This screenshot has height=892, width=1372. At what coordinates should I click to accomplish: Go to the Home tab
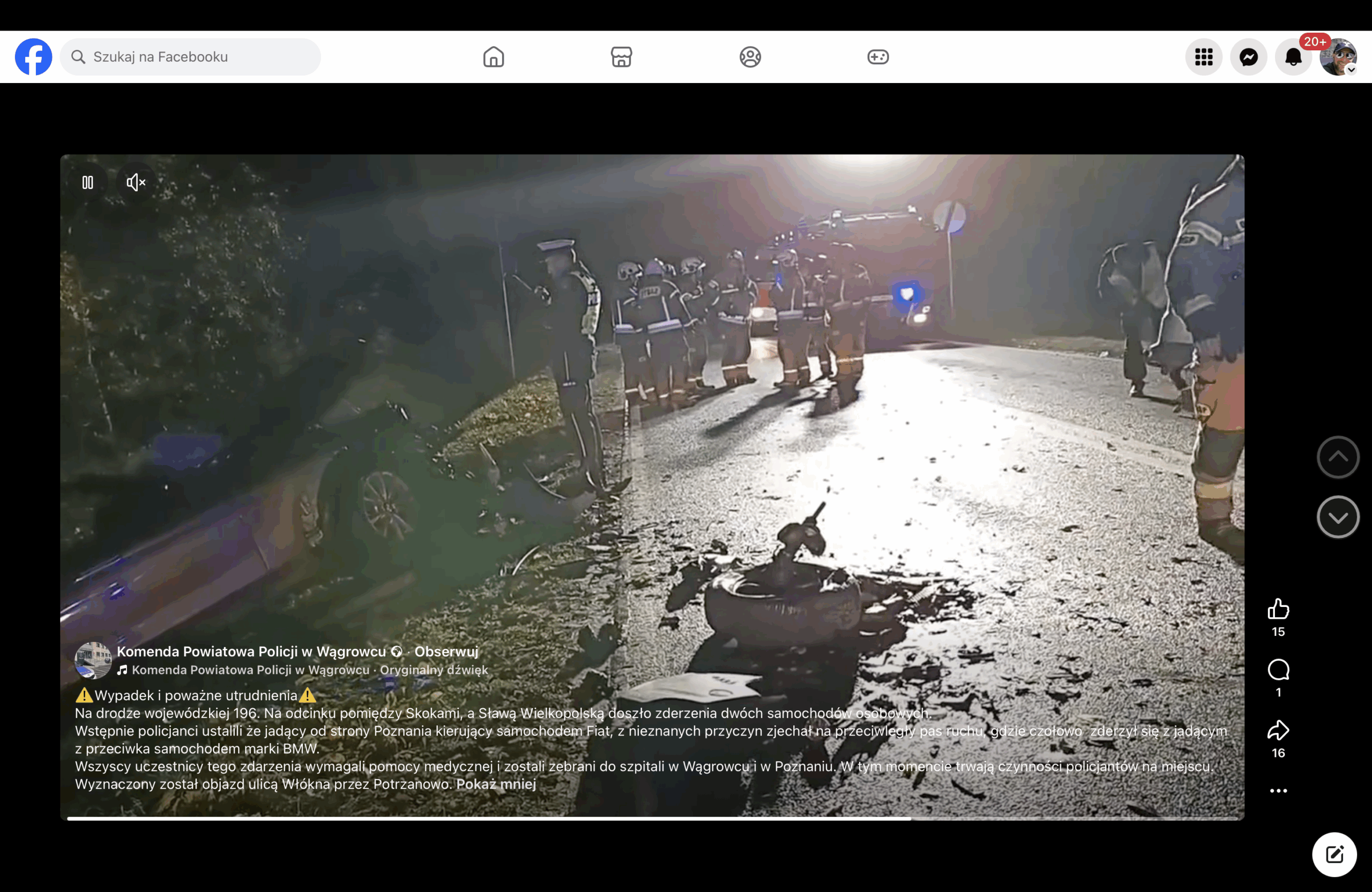(494, 57)
